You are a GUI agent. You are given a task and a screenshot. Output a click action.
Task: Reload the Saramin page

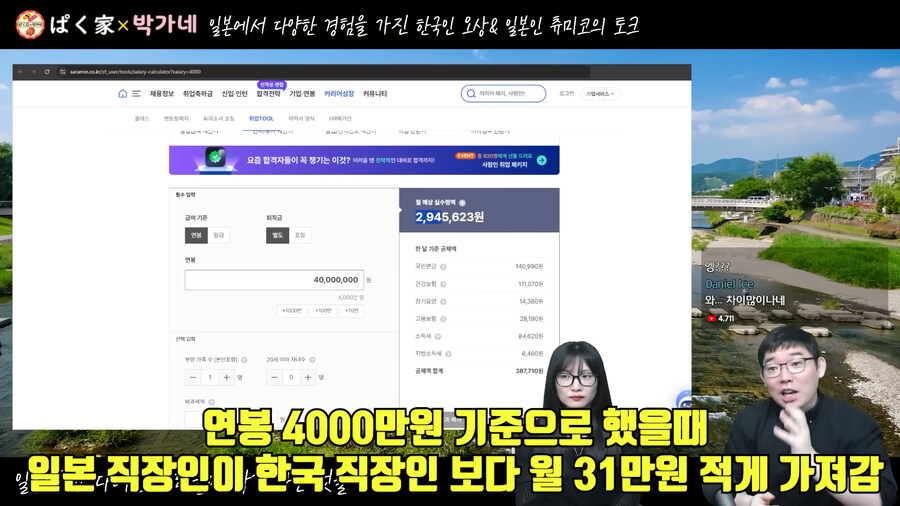tap(46, 72)
